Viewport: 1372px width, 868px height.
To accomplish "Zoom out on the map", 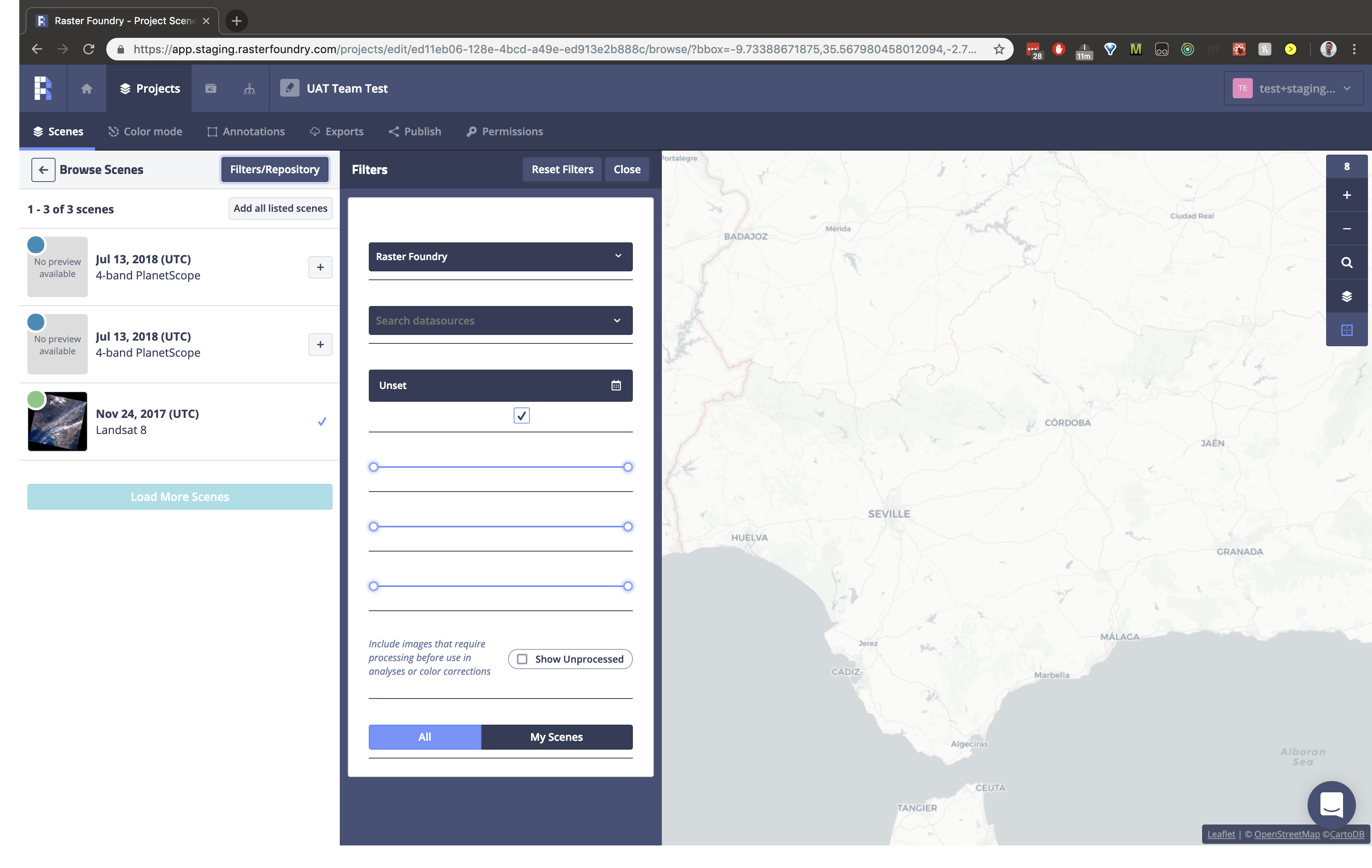I will [1346, 229].
